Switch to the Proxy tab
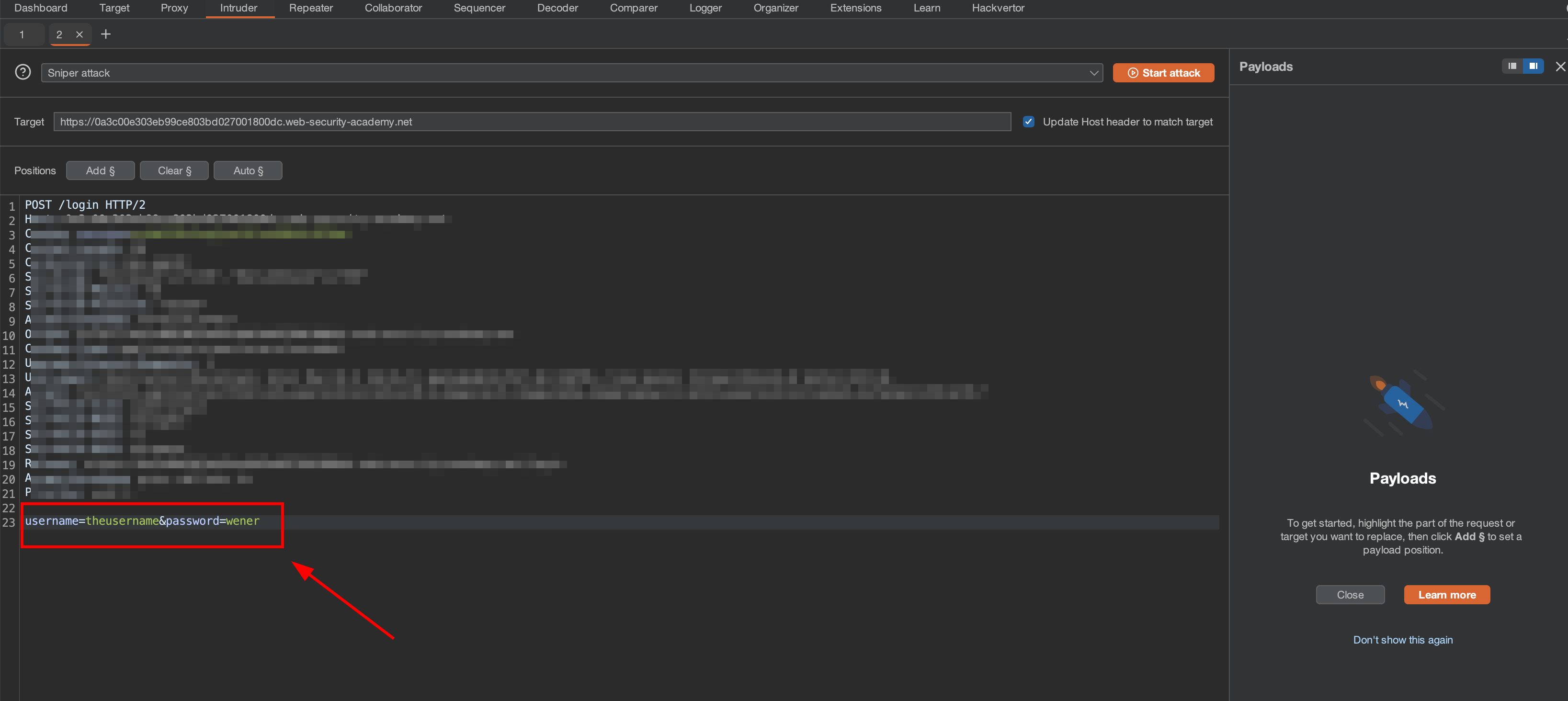 coord(174,8)
